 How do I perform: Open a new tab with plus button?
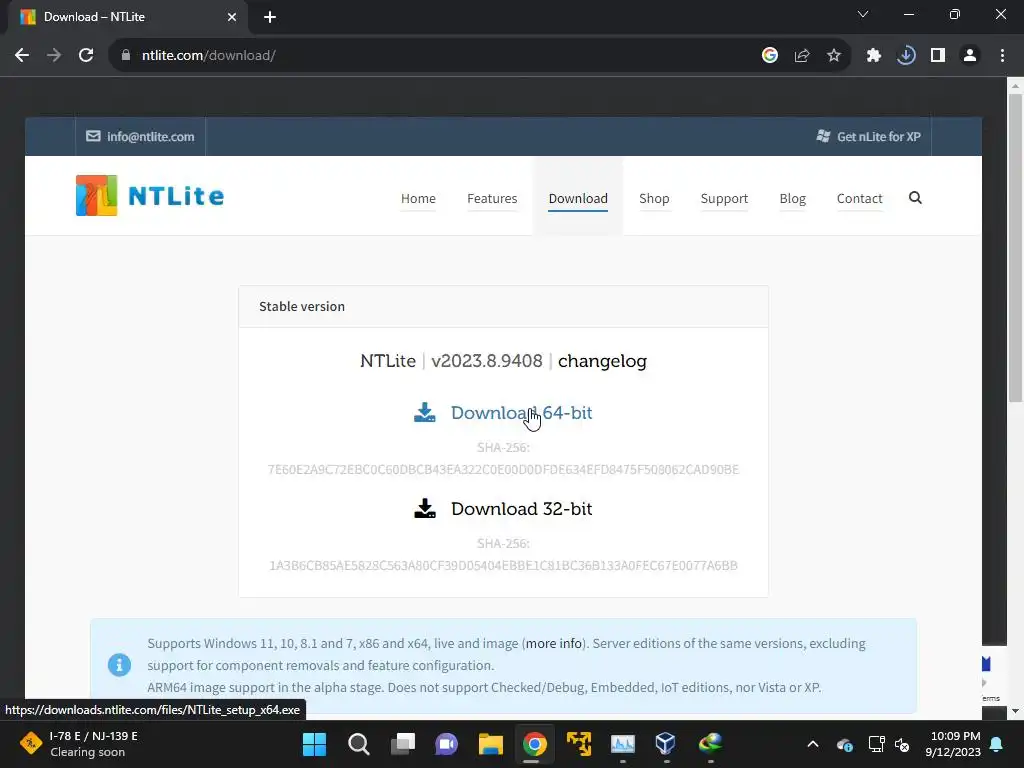[270, 17]
